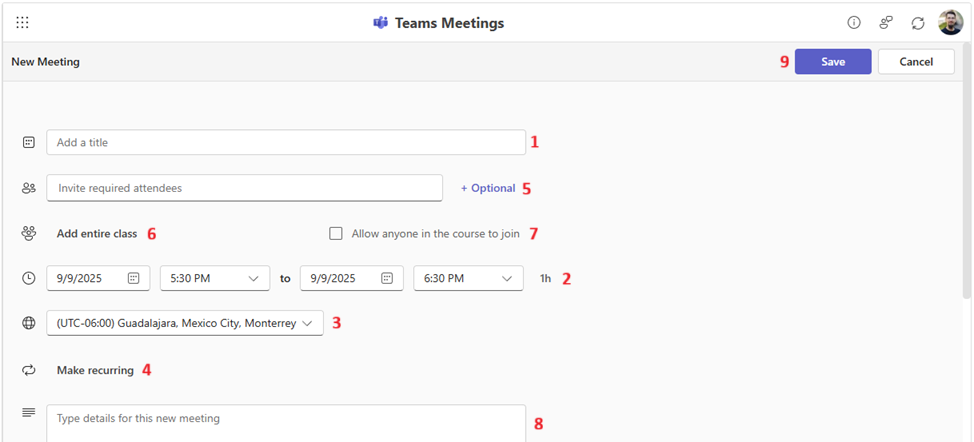Click the Make recurring loop icon
974x442 pixels.
29,370
